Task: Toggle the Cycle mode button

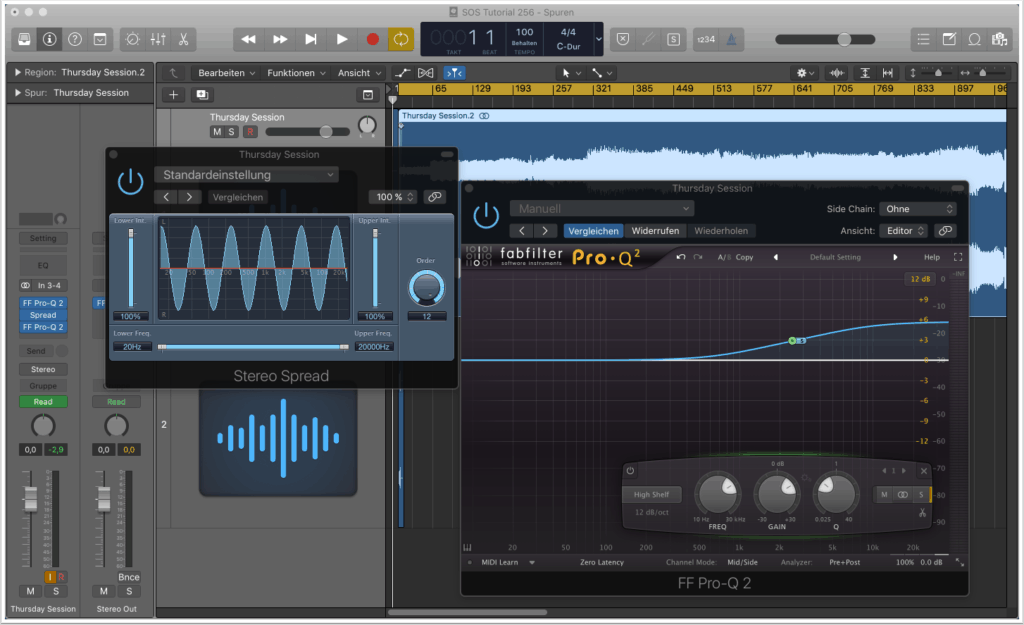Action: click(400, 39)
